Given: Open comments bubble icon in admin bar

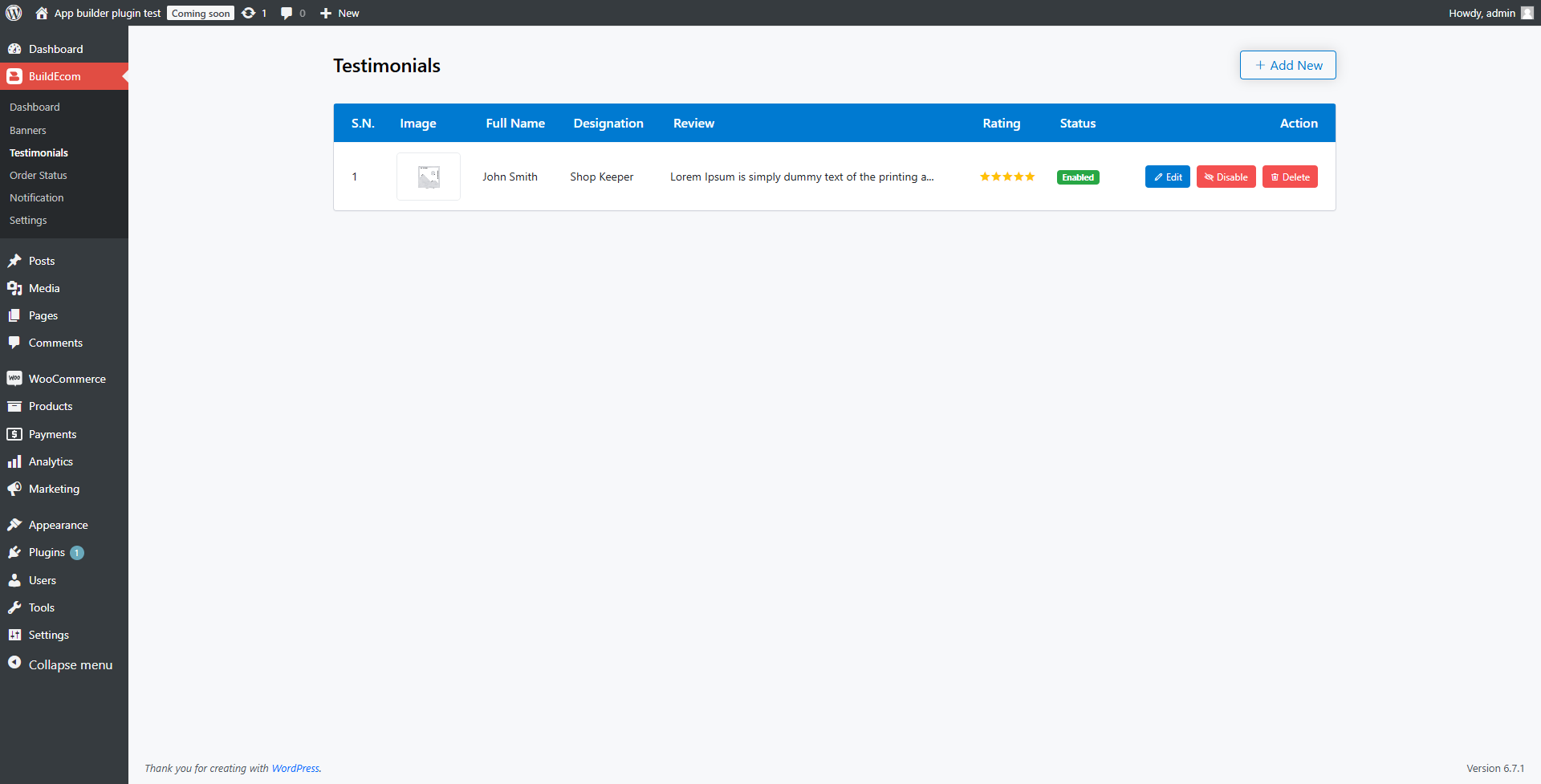Looking at the screenshot, I should click(287, 13).
